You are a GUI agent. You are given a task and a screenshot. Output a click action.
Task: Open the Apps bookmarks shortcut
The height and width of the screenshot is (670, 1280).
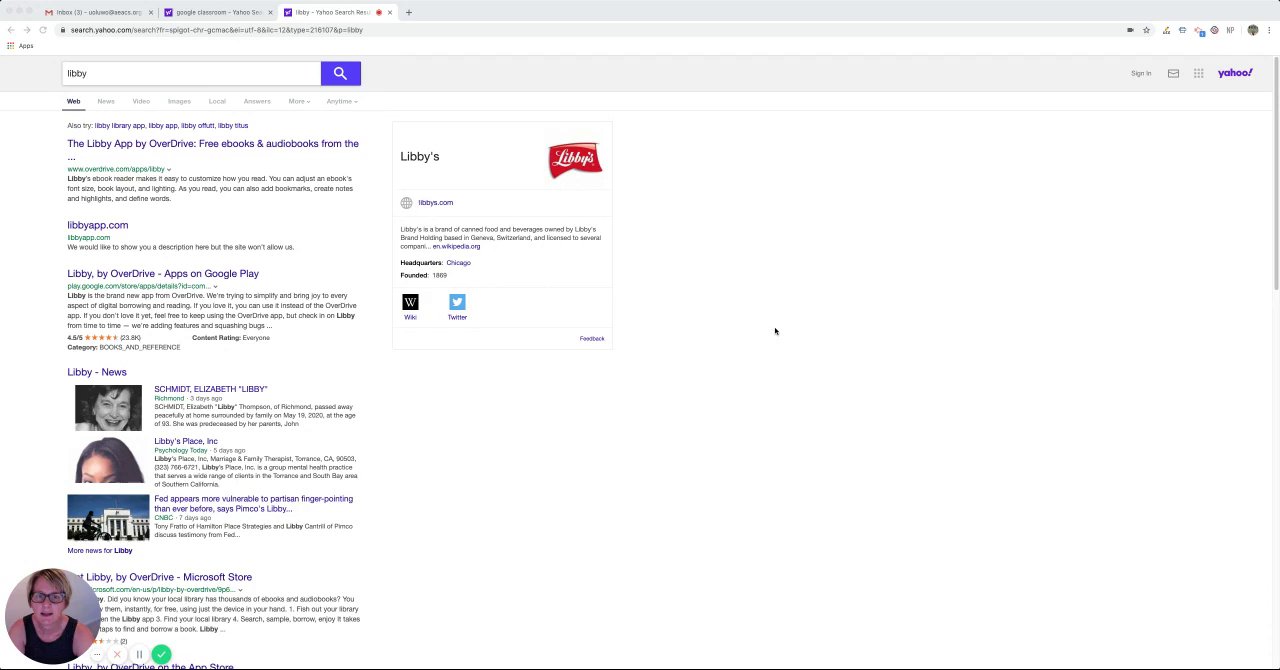tap(20, 46)
